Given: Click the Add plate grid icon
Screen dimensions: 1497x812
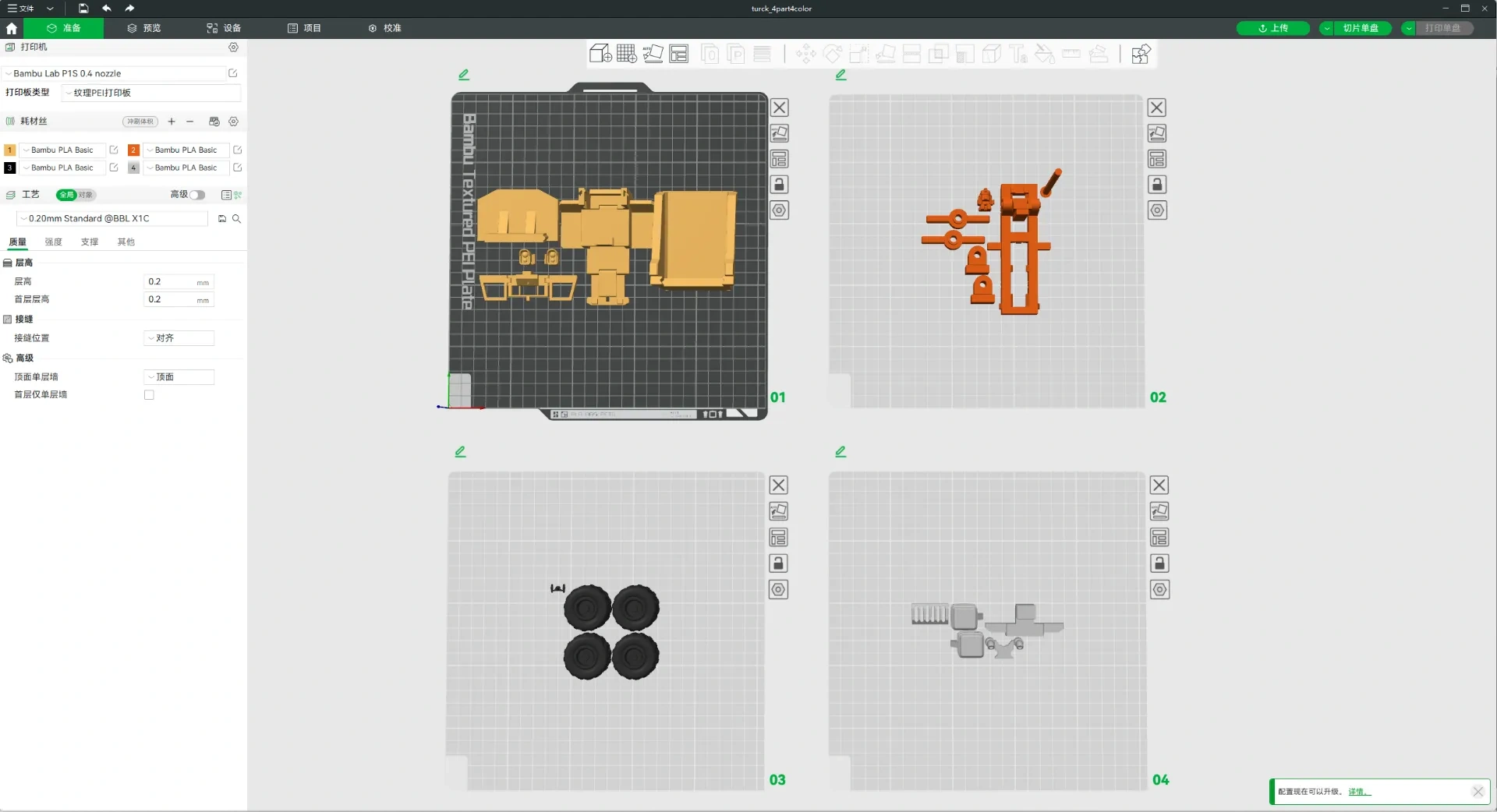Looking at the screenshot, I should point(627,54).
